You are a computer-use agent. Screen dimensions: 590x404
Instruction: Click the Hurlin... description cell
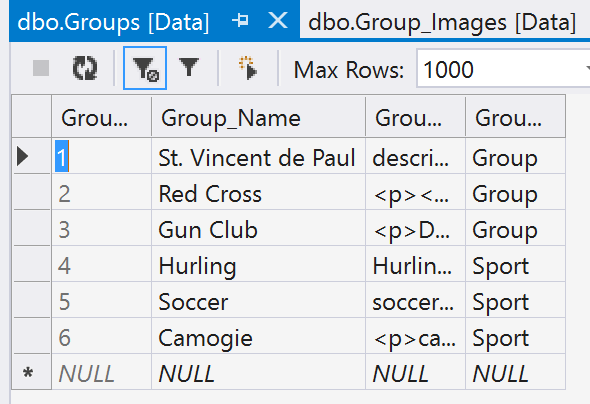click(x=415, y=264)
